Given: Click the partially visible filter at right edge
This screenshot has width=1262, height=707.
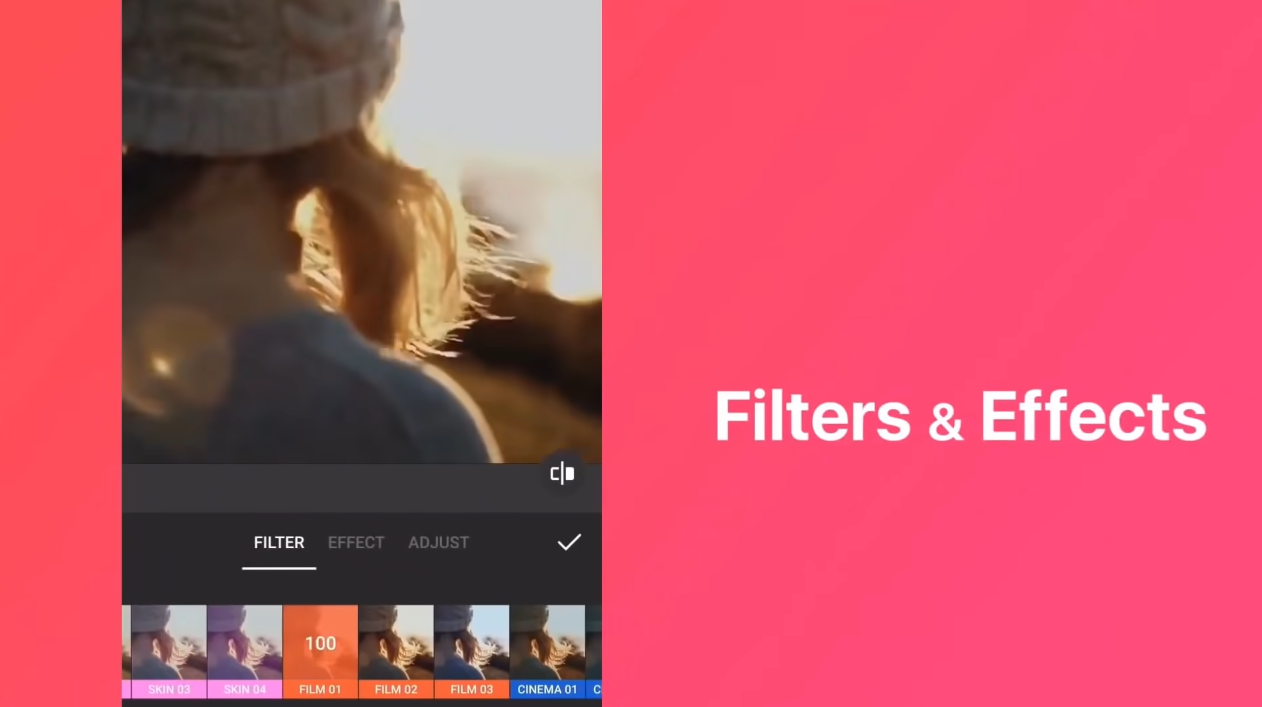Looking at the screenshot, I should click(x=593, y=650).
